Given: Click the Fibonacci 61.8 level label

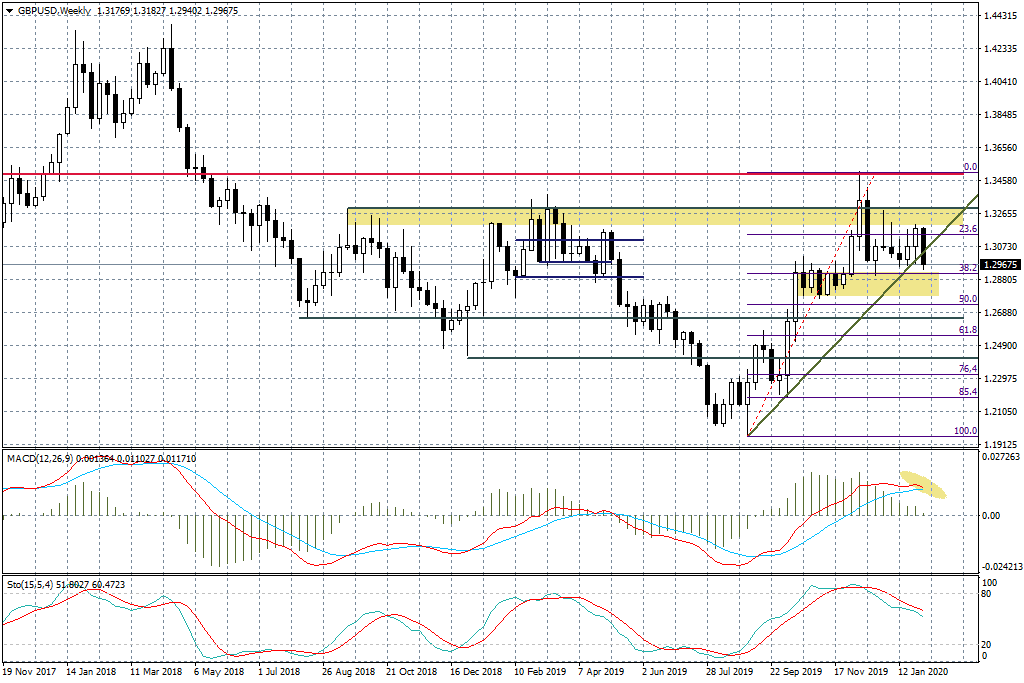Looking at the screenshot, I should tap(967, 329).
